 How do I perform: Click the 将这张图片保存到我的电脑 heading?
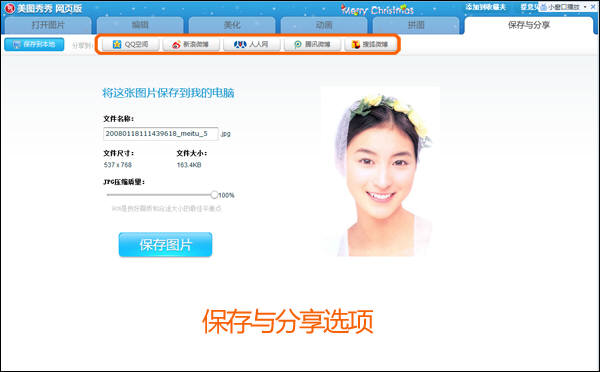point(168,93)
